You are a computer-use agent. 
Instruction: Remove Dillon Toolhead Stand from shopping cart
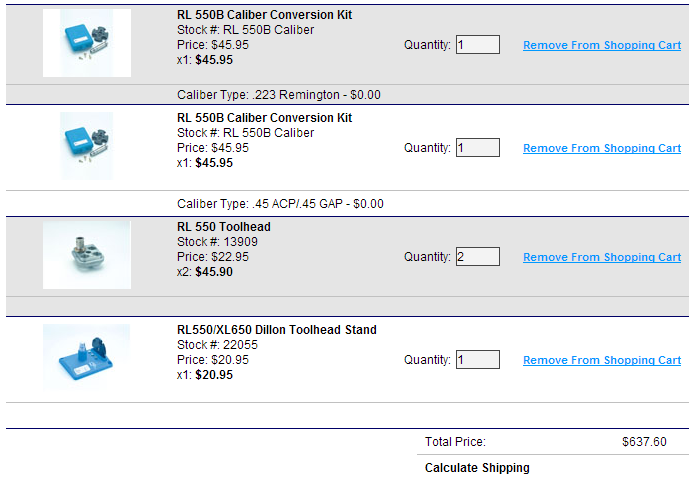(x=602, y=360)
